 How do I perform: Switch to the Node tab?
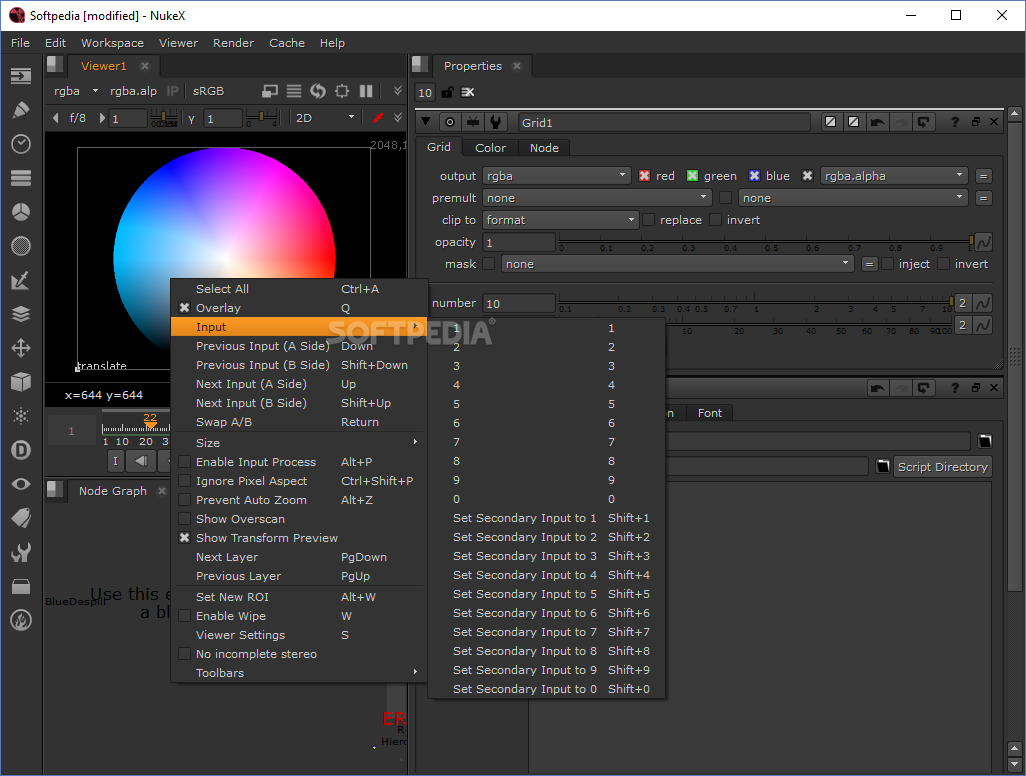[x=544, y=148]
